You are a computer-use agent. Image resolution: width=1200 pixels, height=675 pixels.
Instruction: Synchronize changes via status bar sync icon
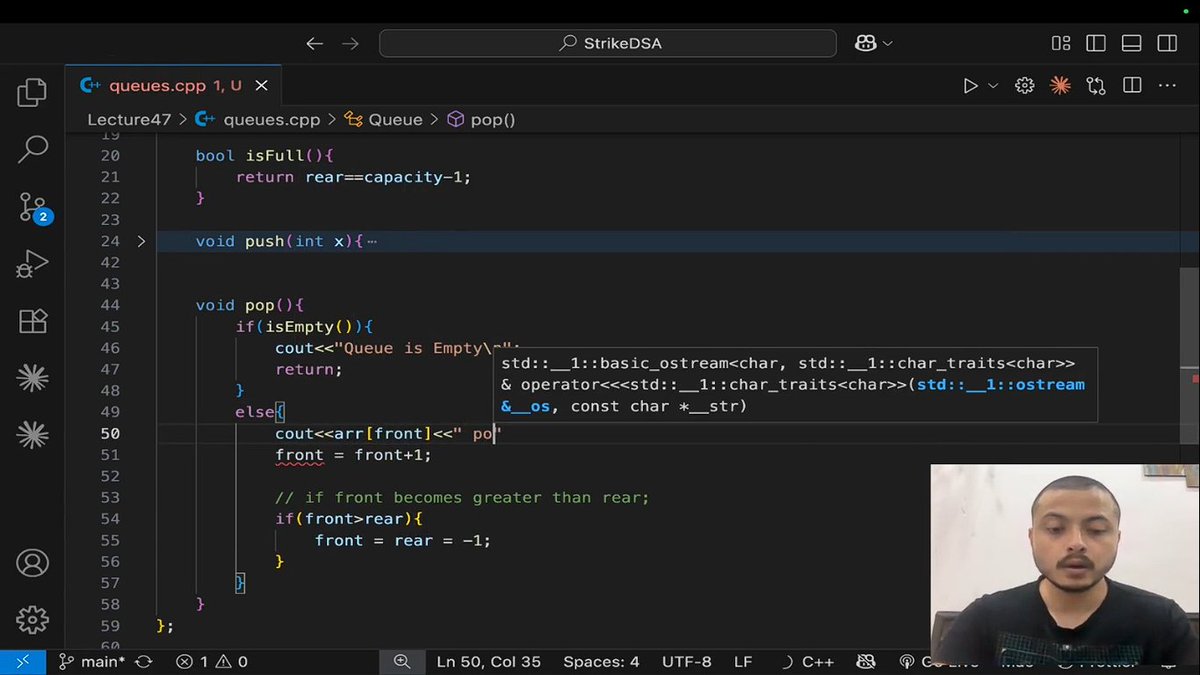pos(144,661)
